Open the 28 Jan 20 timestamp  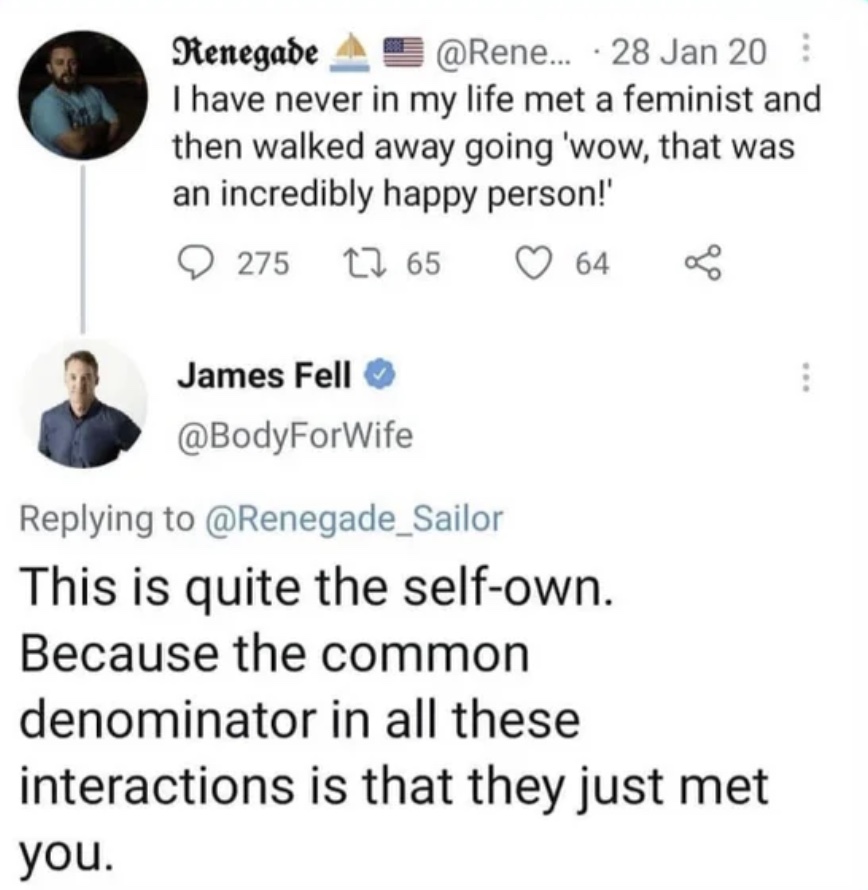pos(689,52)
